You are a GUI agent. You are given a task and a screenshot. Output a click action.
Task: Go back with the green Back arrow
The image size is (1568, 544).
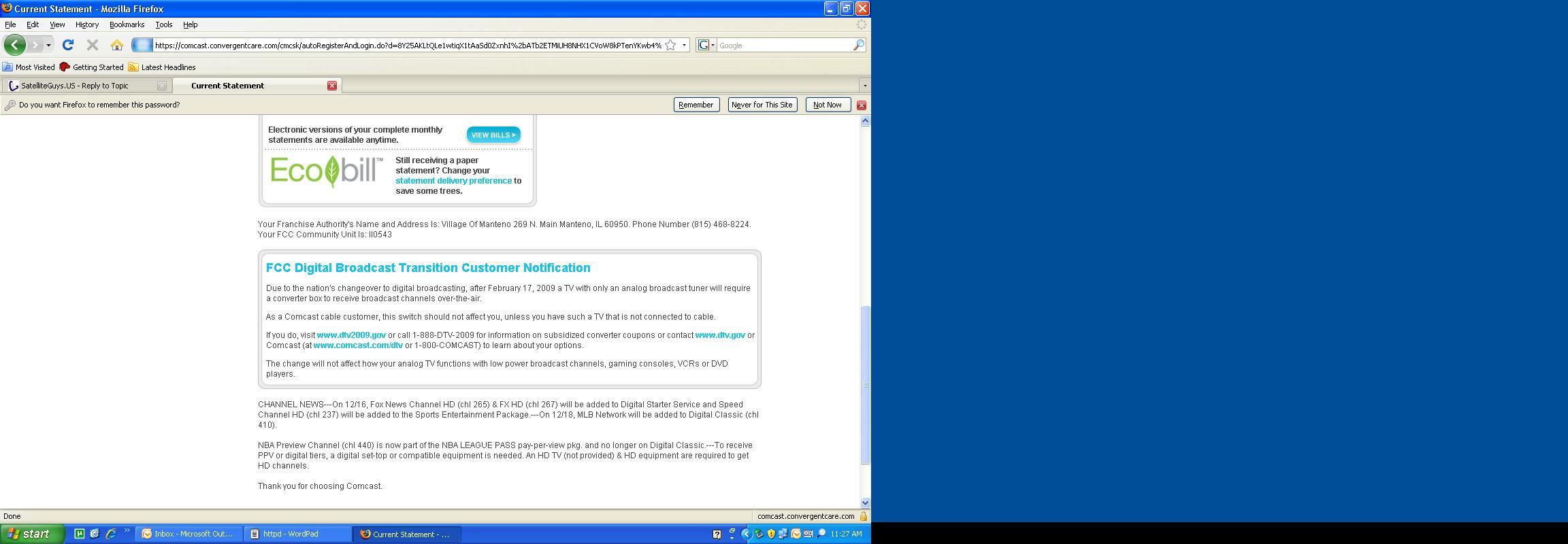pyautogui.click(x=14, y=45)
